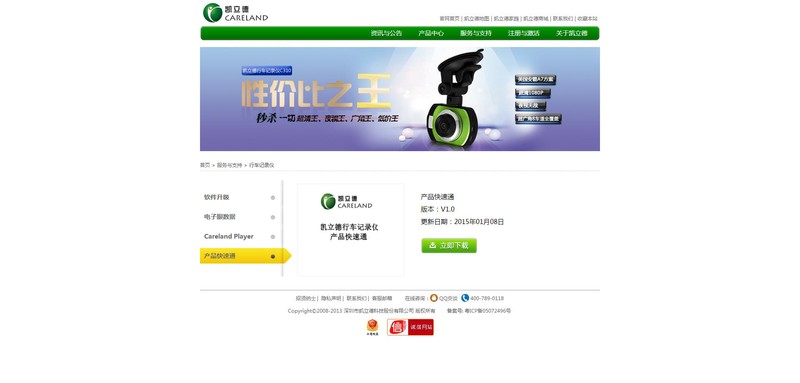The width and height of the screenshot is (800, 383).
Task: Open the 客服邮箱 footer link
Action: click(382, 298)
